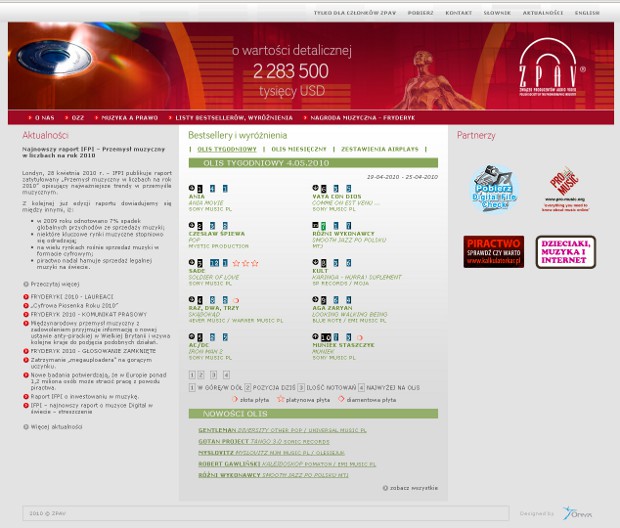This screenshot has height=528, width=620.
Task: Click the ZPAV logo in the header
Action: tap(551, 67)
